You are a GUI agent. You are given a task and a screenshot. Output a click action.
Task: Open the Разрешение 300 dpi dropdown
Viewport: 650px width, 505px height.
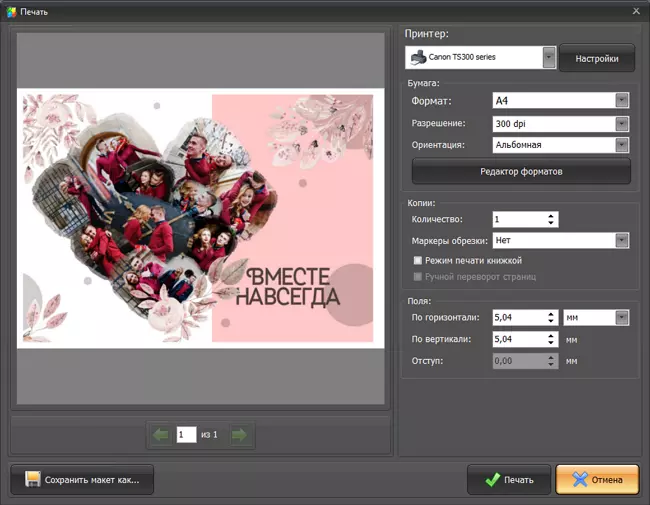coord(621,123)
